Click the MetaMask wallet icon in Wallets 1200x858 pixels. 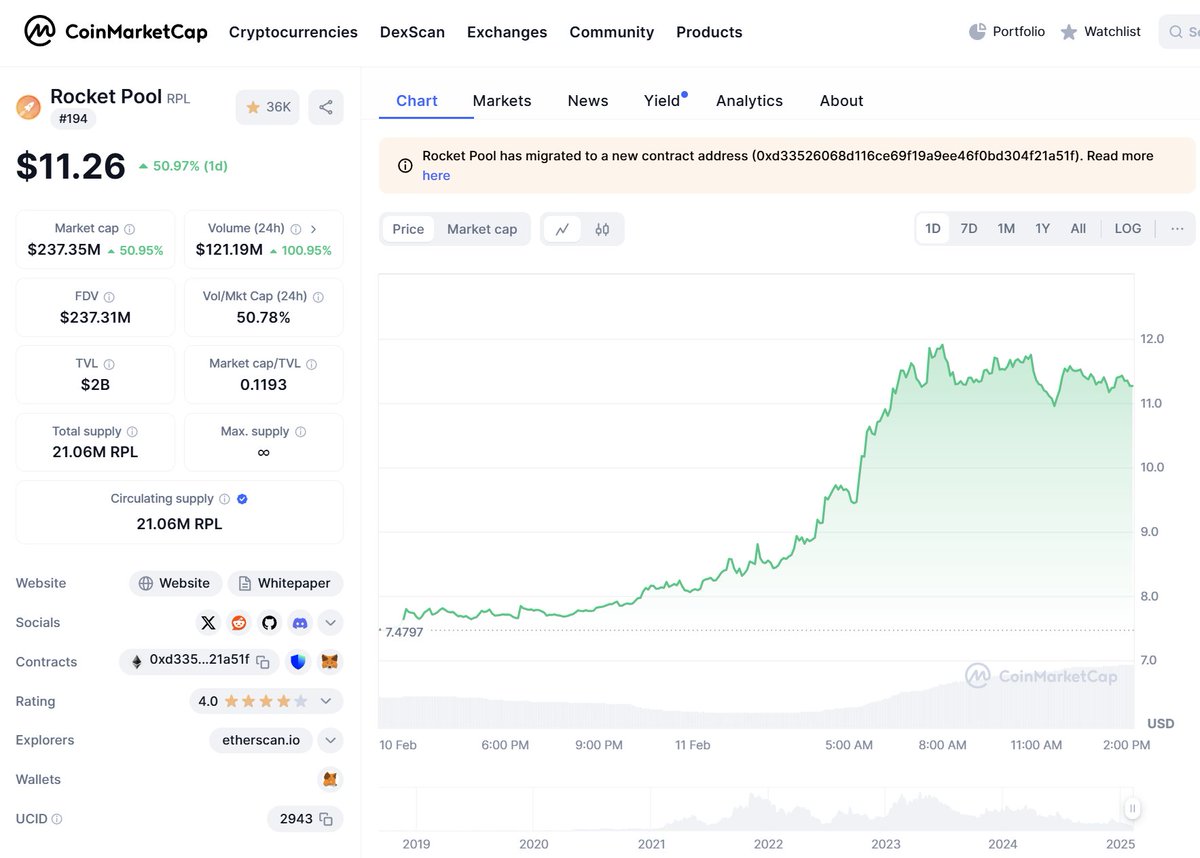pos(329,779)
